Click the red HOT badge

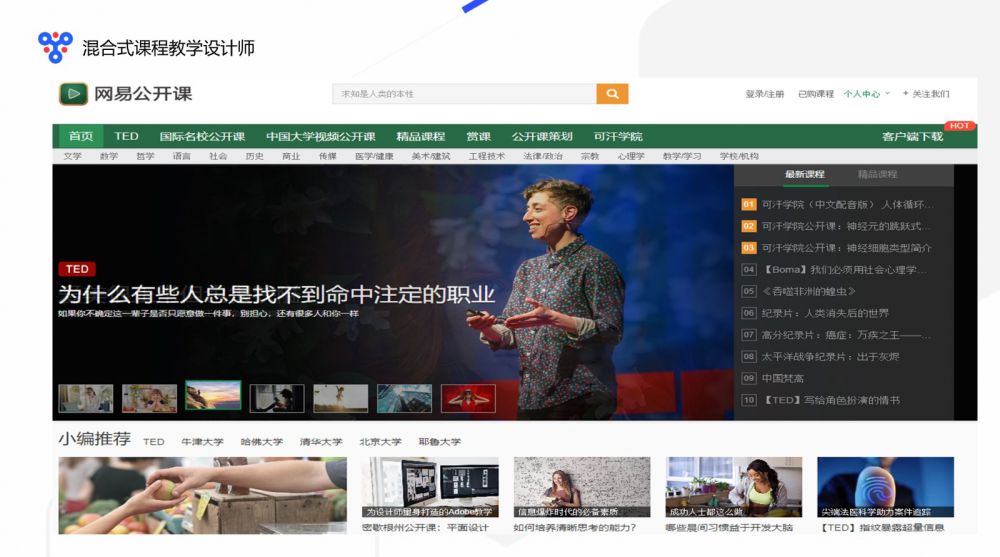[960, 126]
